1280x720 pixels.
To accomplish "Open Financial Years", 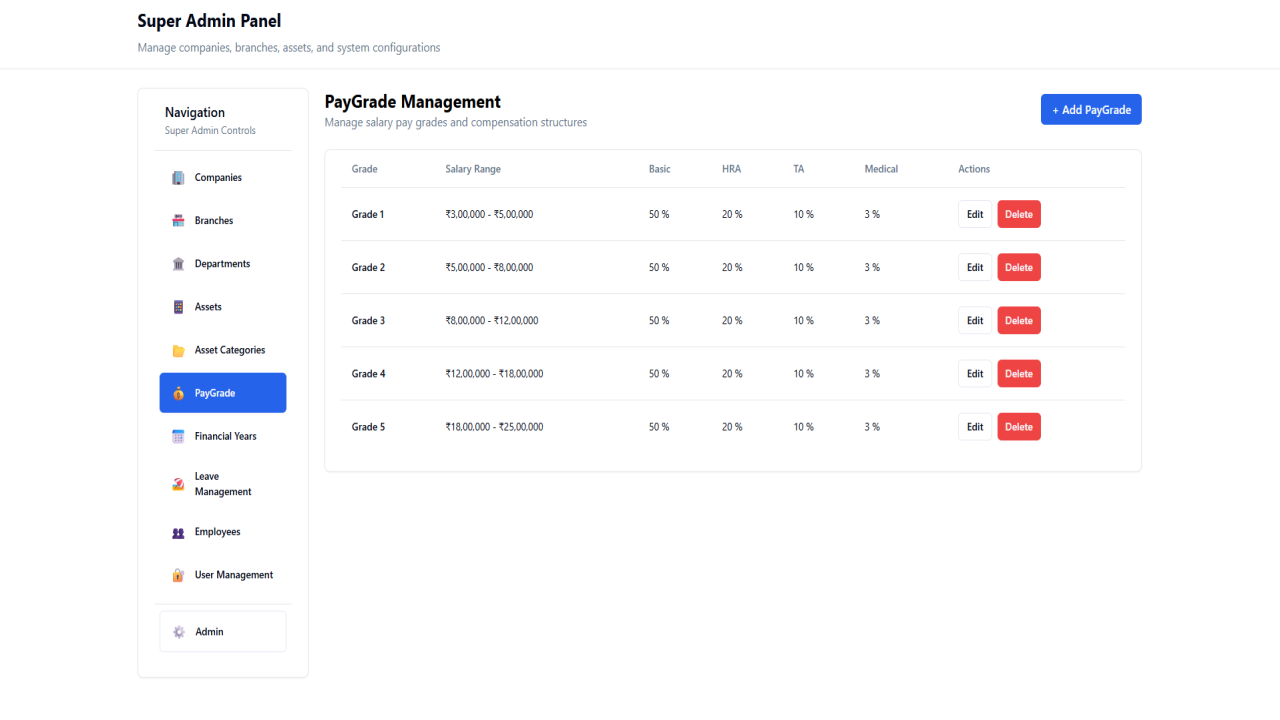I will point(223,436).
